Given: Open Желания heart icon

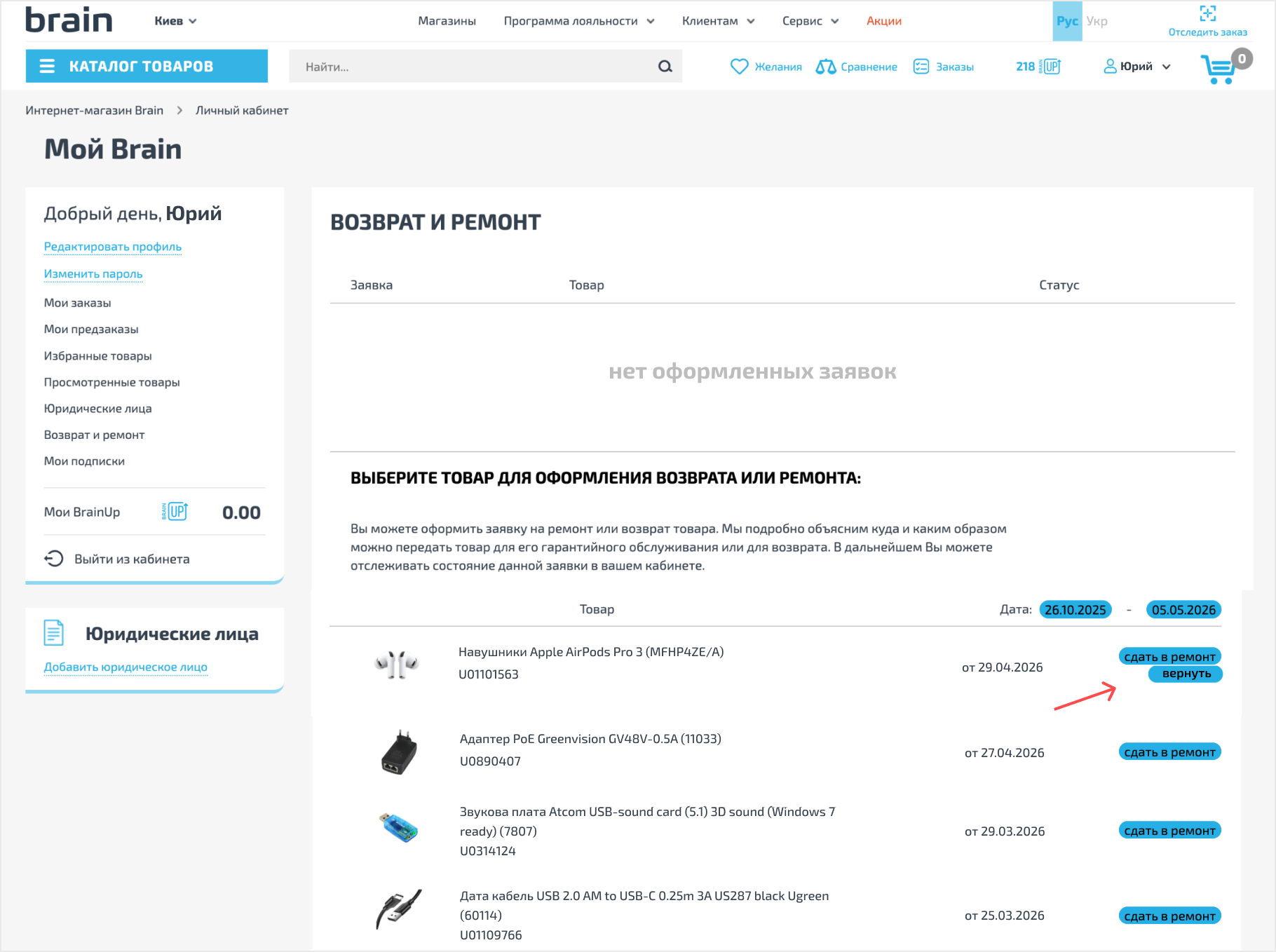Looking at the screenshot, I should click(739, 67).
